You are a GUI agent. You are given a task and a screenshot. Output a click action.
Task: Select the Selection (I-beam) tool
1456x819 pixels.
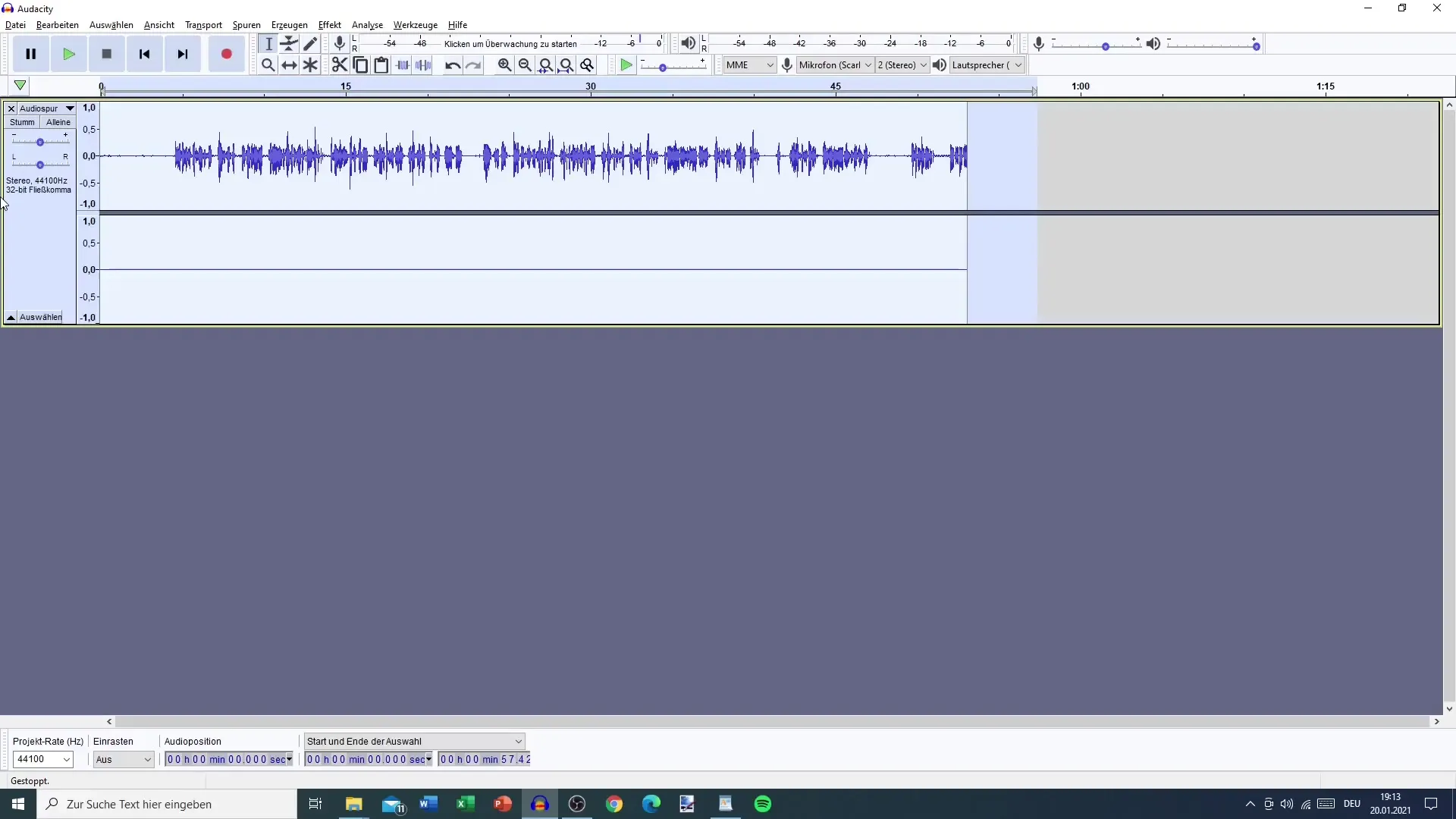[268, 44]
